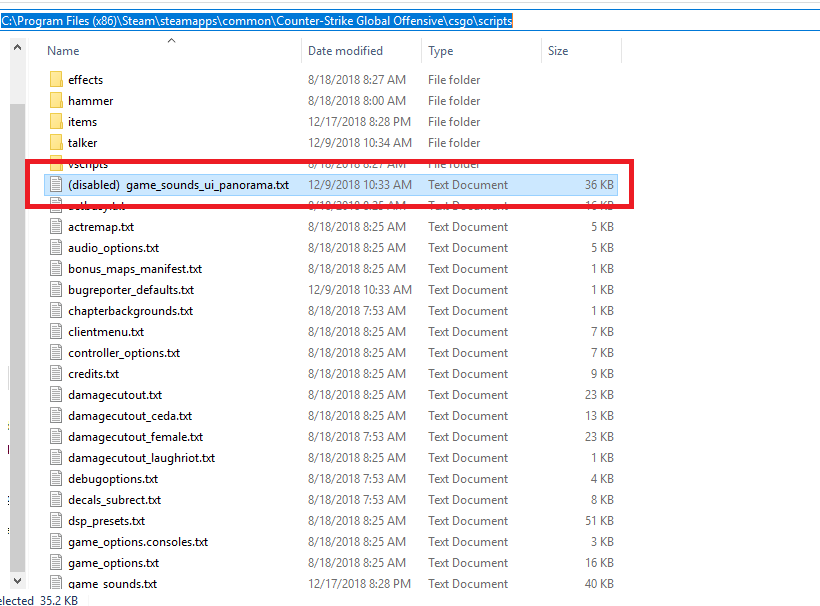The image size is (820, 606).
Task: Select the credits.txt file name
Action: [x=94, y=374]
